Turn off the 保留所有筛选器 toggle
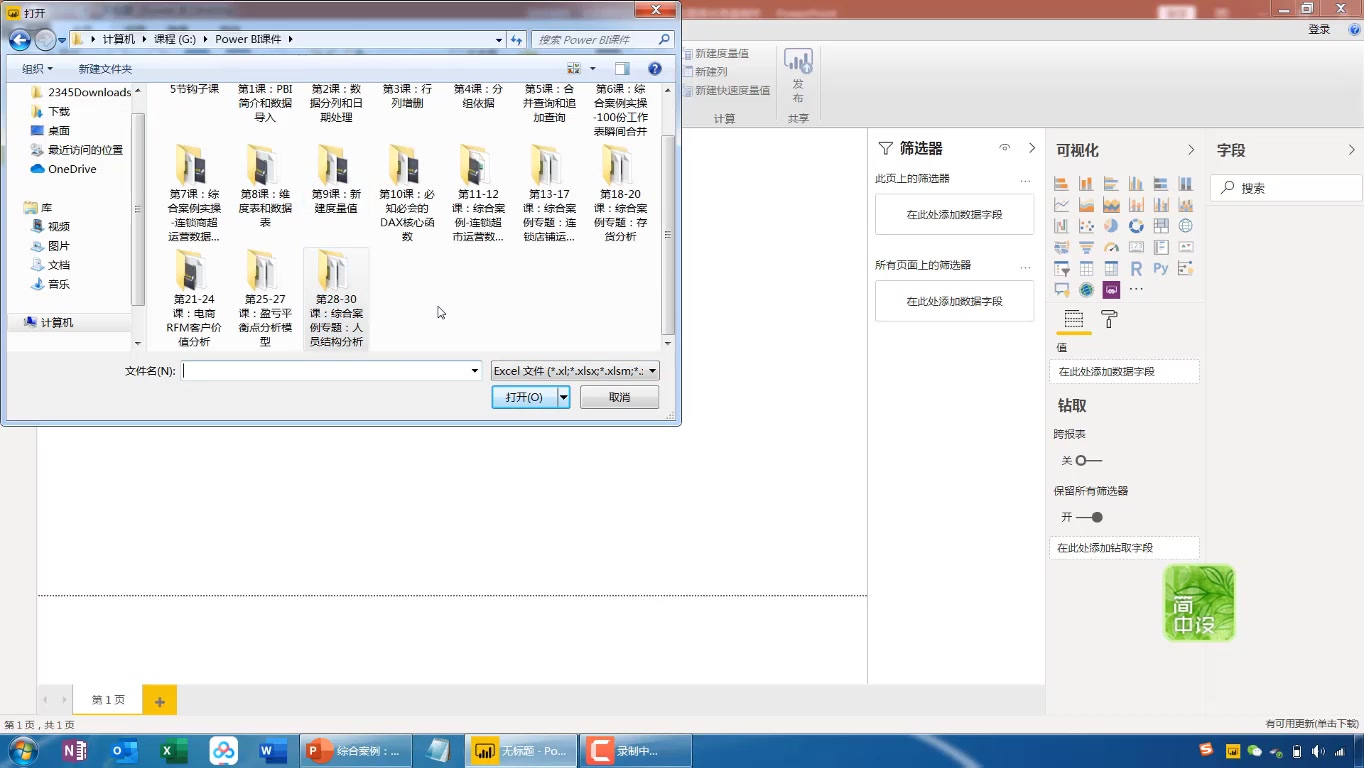The image size is (1364, 768). pyautogui.click(x=1090, y=517)
